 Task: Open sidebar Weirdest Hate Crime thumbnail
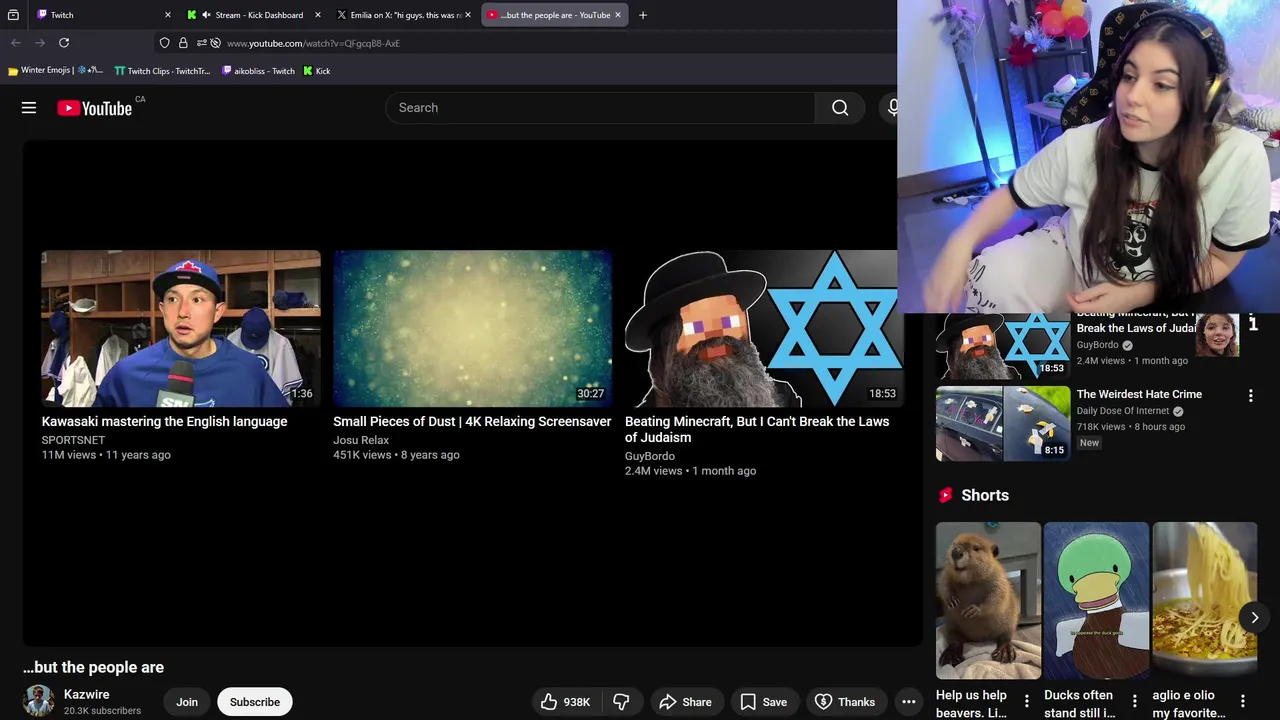tap(1003, 423)
